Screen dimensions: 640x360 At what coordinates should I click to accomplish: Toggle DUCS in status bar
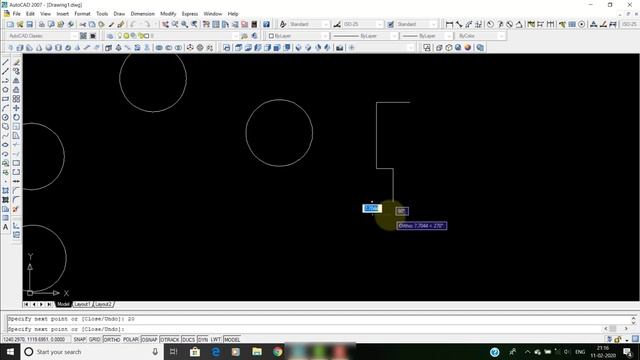pyautogui.click(x=189, y=340)
